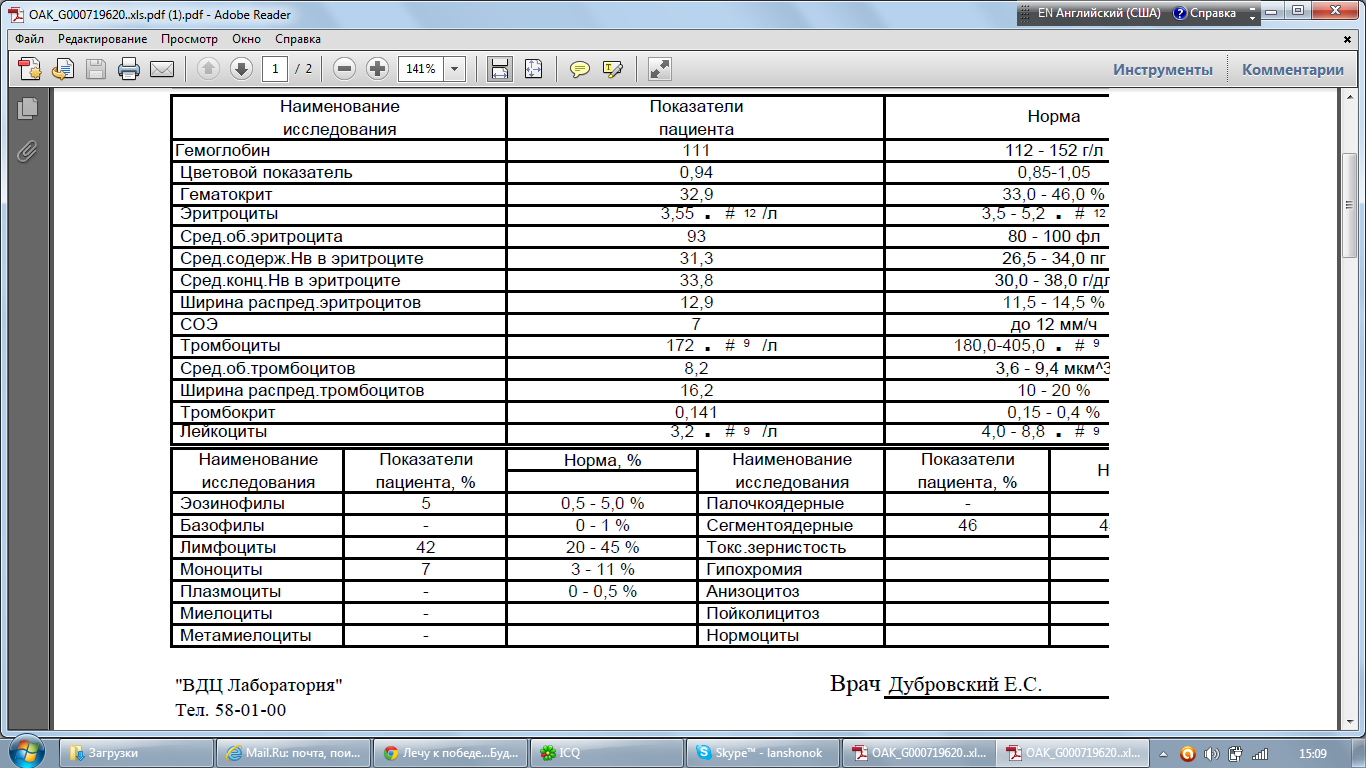Click the Тел. 58-01-00 text

coord(231,711)
